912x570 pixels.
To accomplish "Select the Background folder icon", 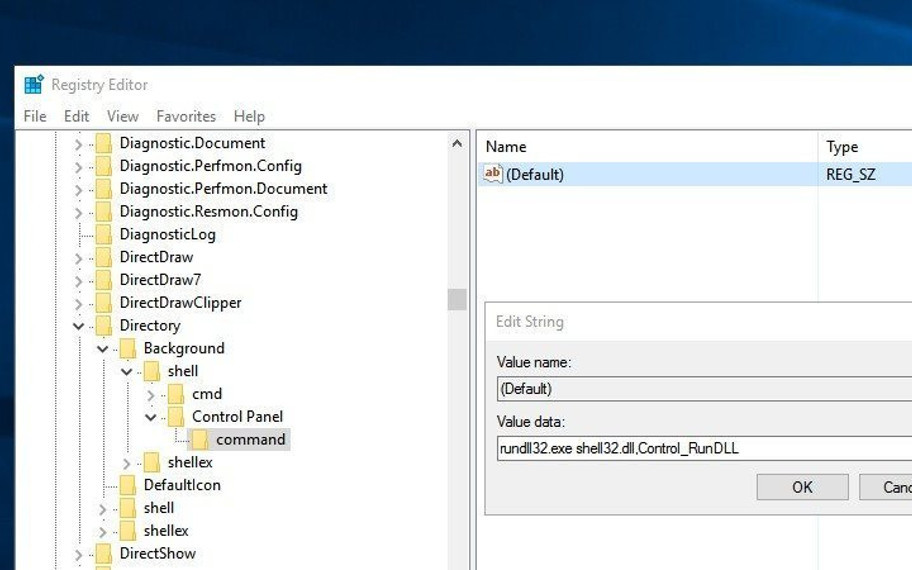I will pyautogui.click(x=127, y=348).
